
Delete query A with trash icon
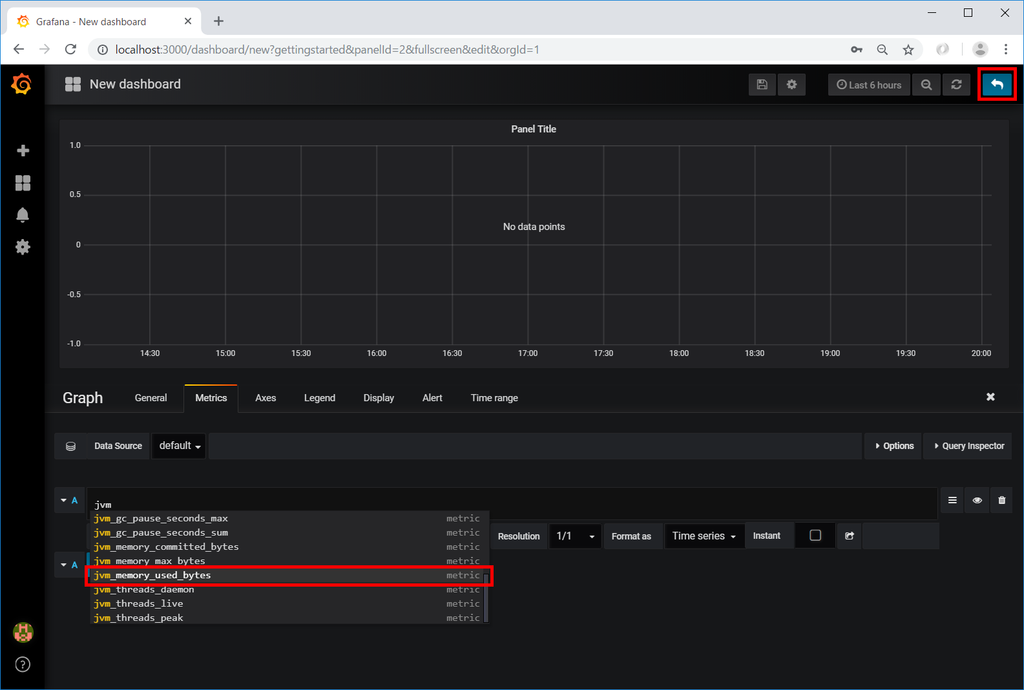click(1002, 501)
